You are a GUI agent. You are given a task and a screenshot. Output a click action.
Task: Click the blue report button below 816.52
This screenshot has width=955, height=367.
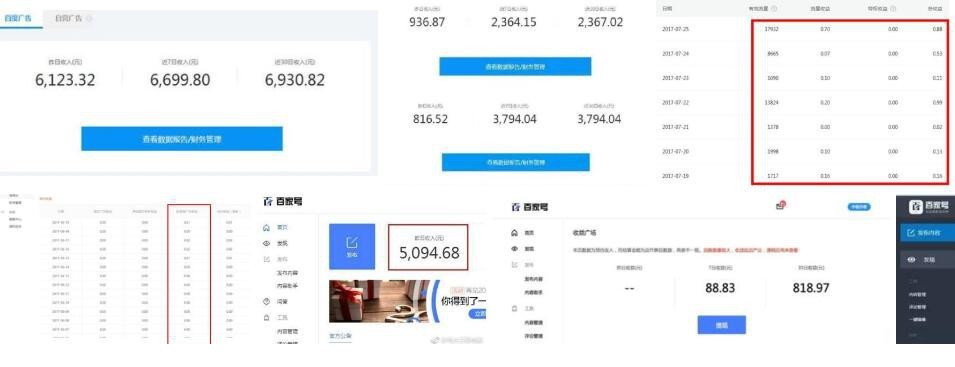(515, 162)
